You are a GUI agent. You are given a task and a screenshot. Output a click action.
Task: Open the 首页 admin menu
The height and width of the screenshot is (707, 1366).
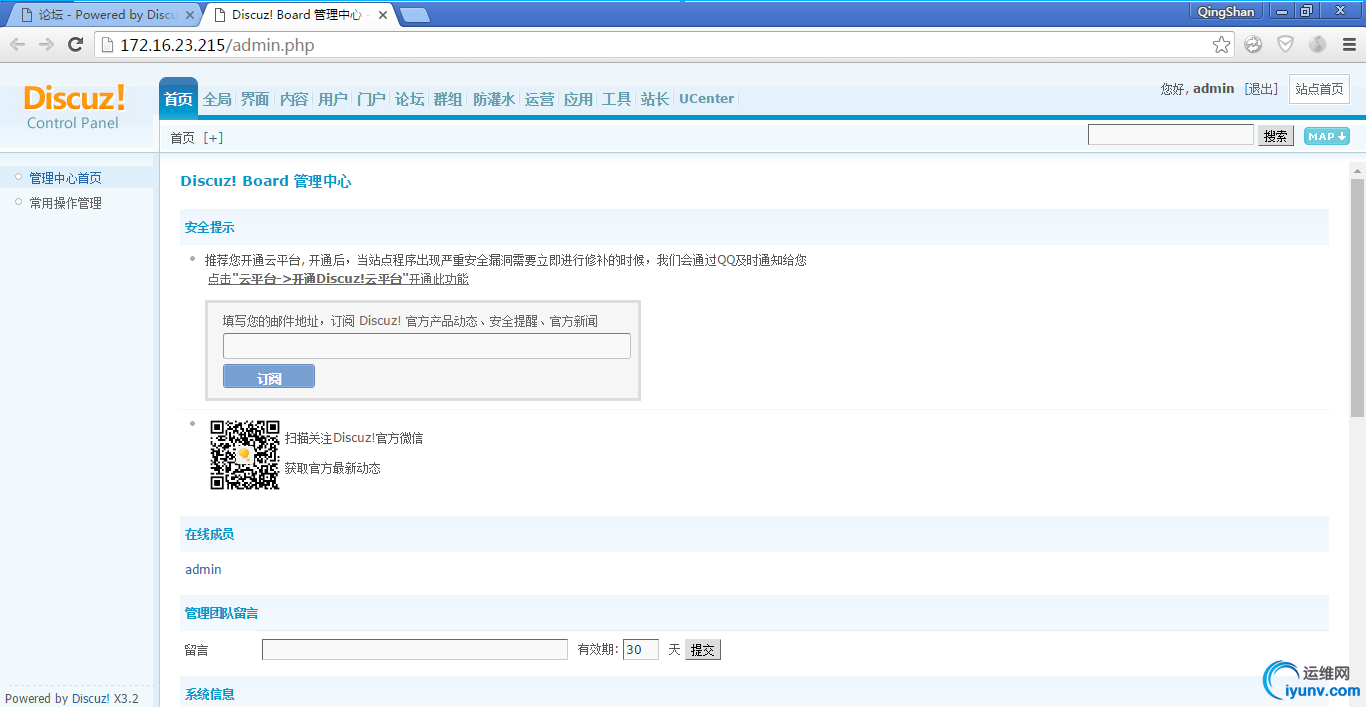point(178,99)
